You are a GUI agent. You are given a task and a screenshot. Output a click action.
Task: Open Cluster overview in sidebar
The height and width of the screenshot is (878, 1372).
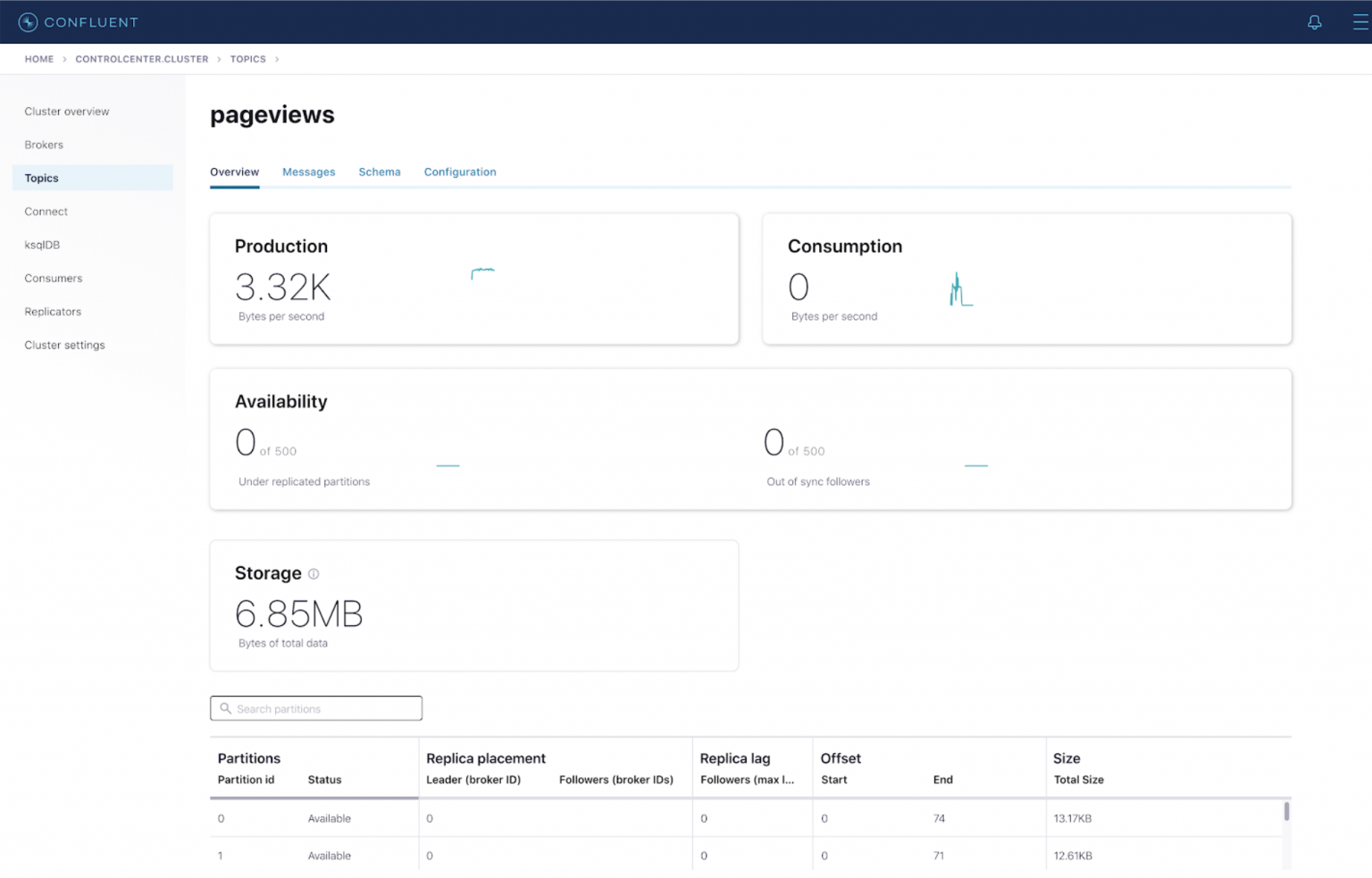(67, 112)
